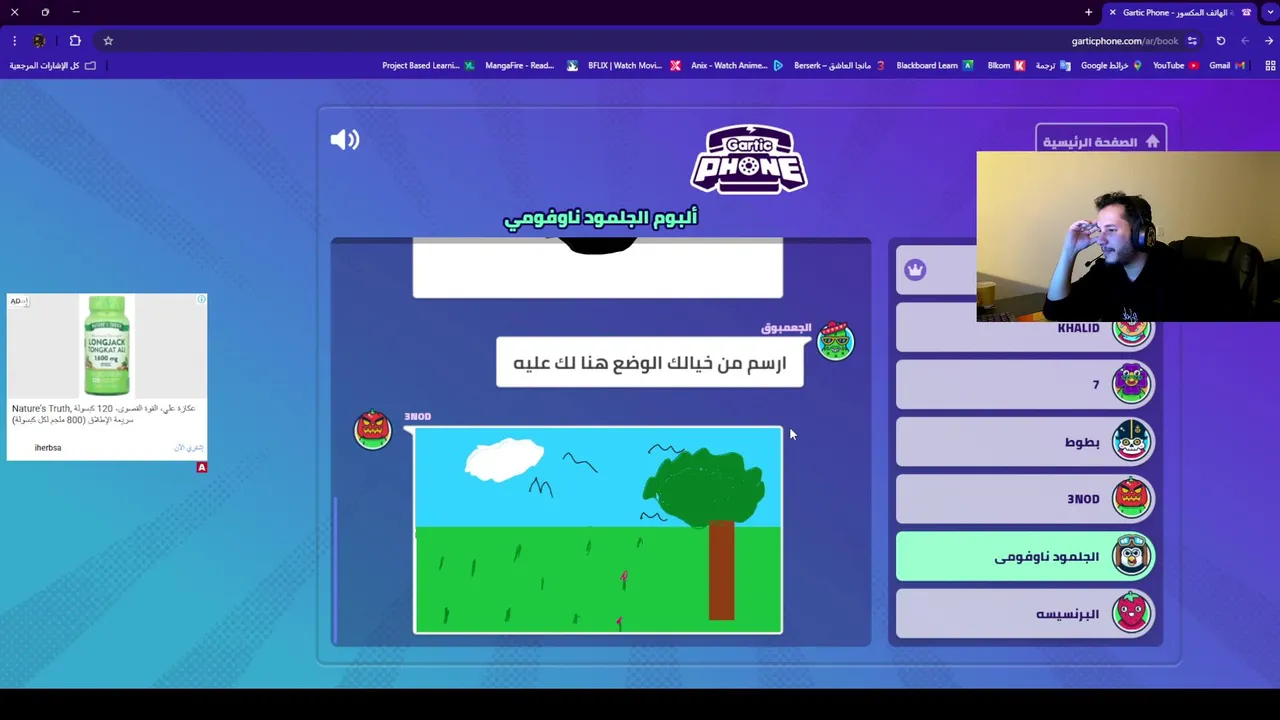Mute the Gartic Phone sound speaker icon
Screen dimensions: 1280x720
click(x=345, y=140)
